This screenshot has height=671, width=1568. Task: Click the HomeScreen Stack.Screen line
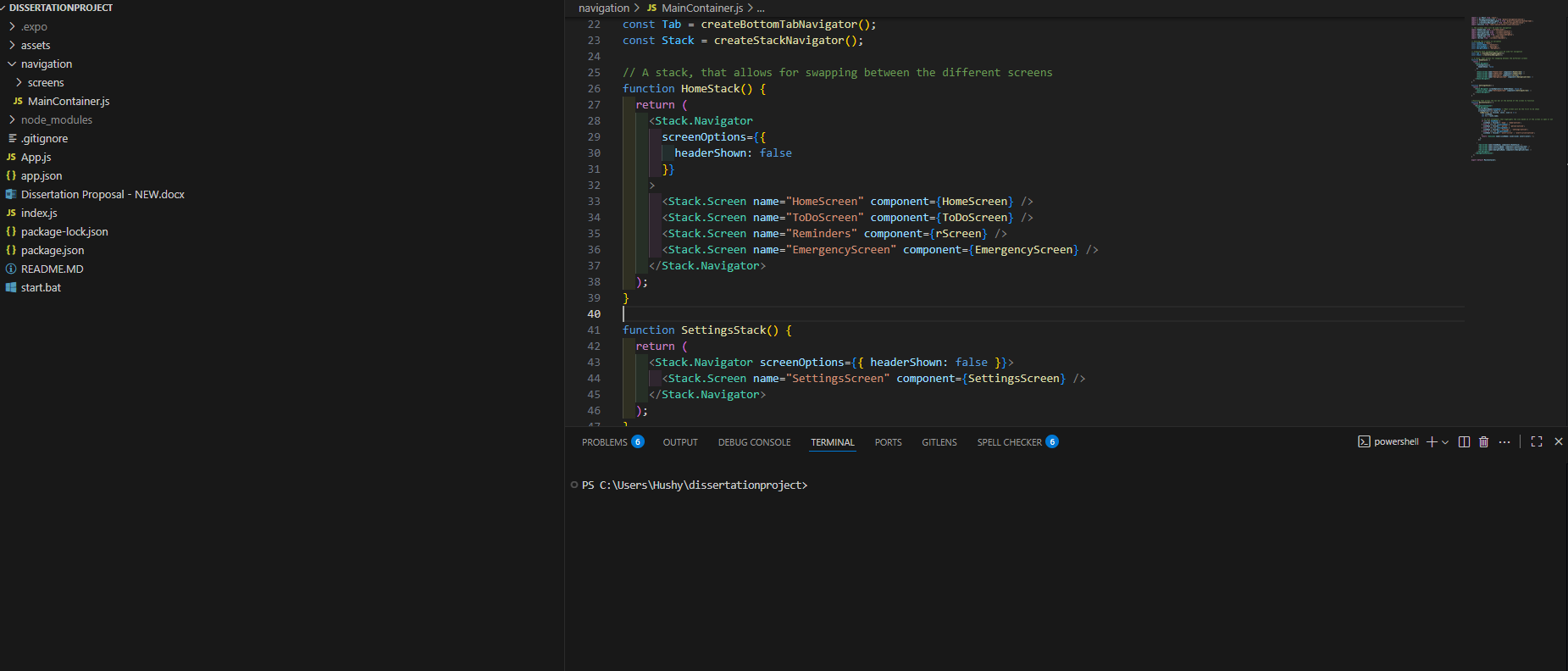coord(847,202)
